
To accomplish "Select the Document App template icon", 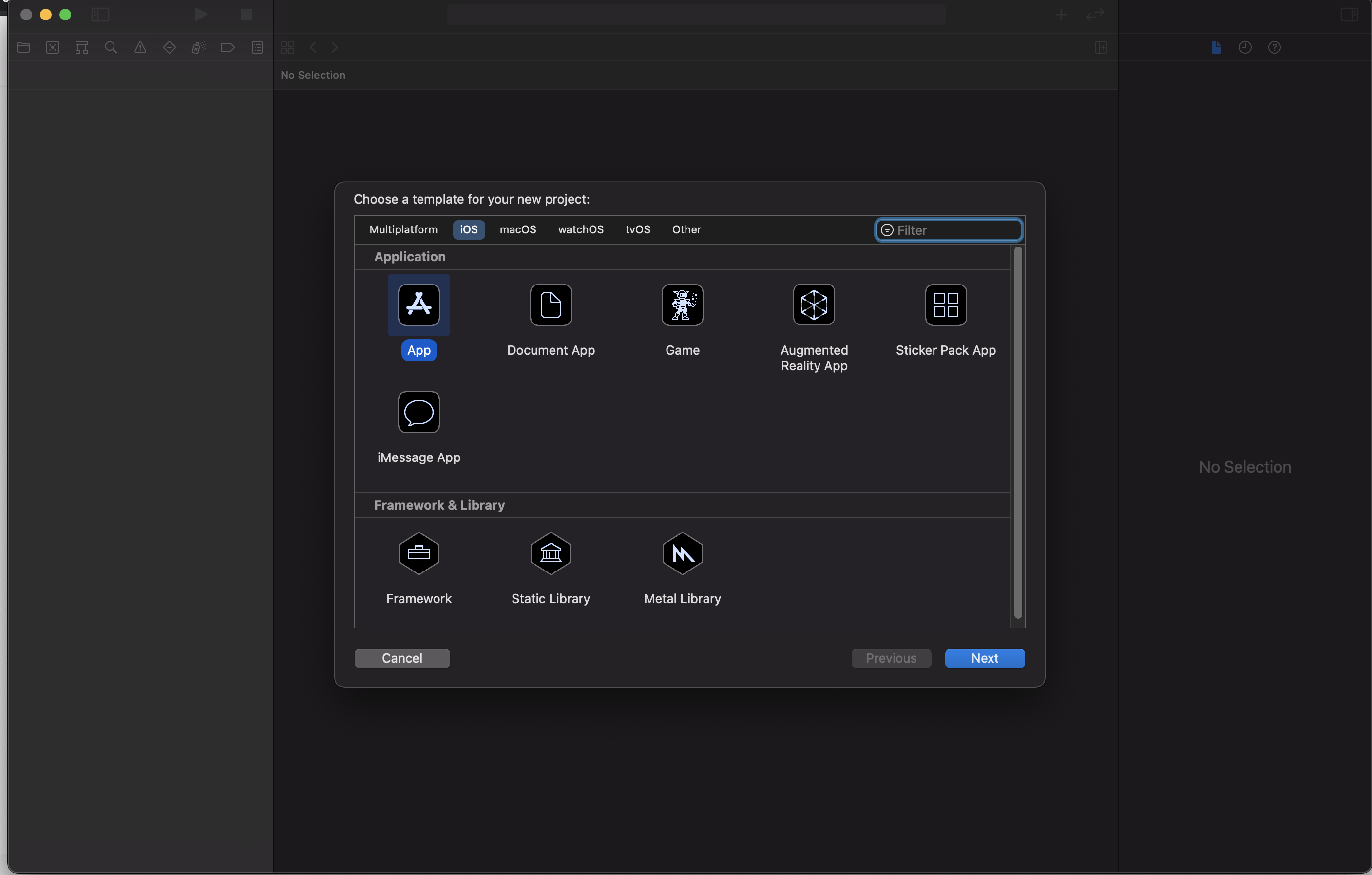I will click(x=551, y=305).
